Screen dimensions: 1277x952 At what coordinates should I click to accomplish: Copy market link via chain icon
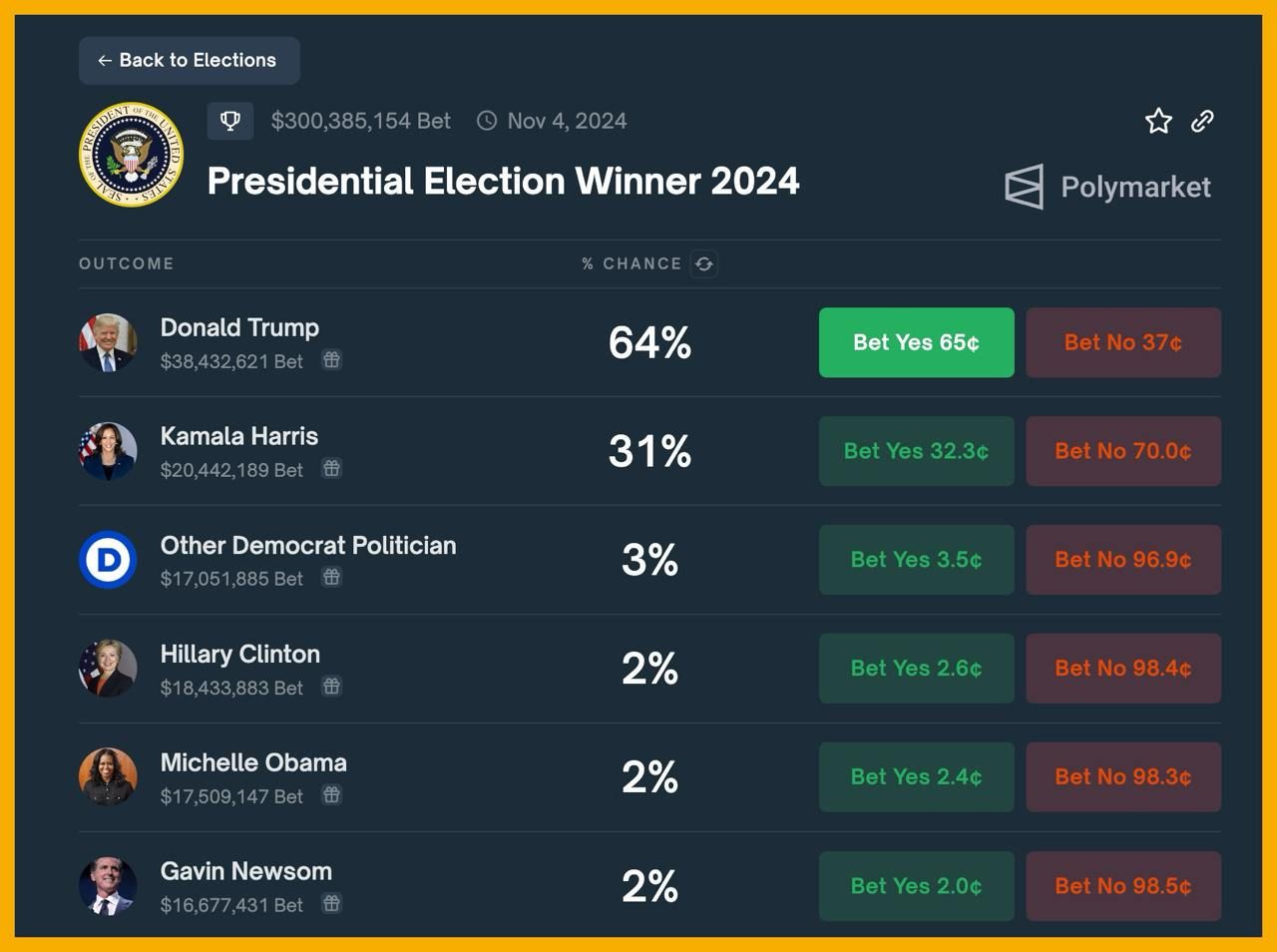1202,121
